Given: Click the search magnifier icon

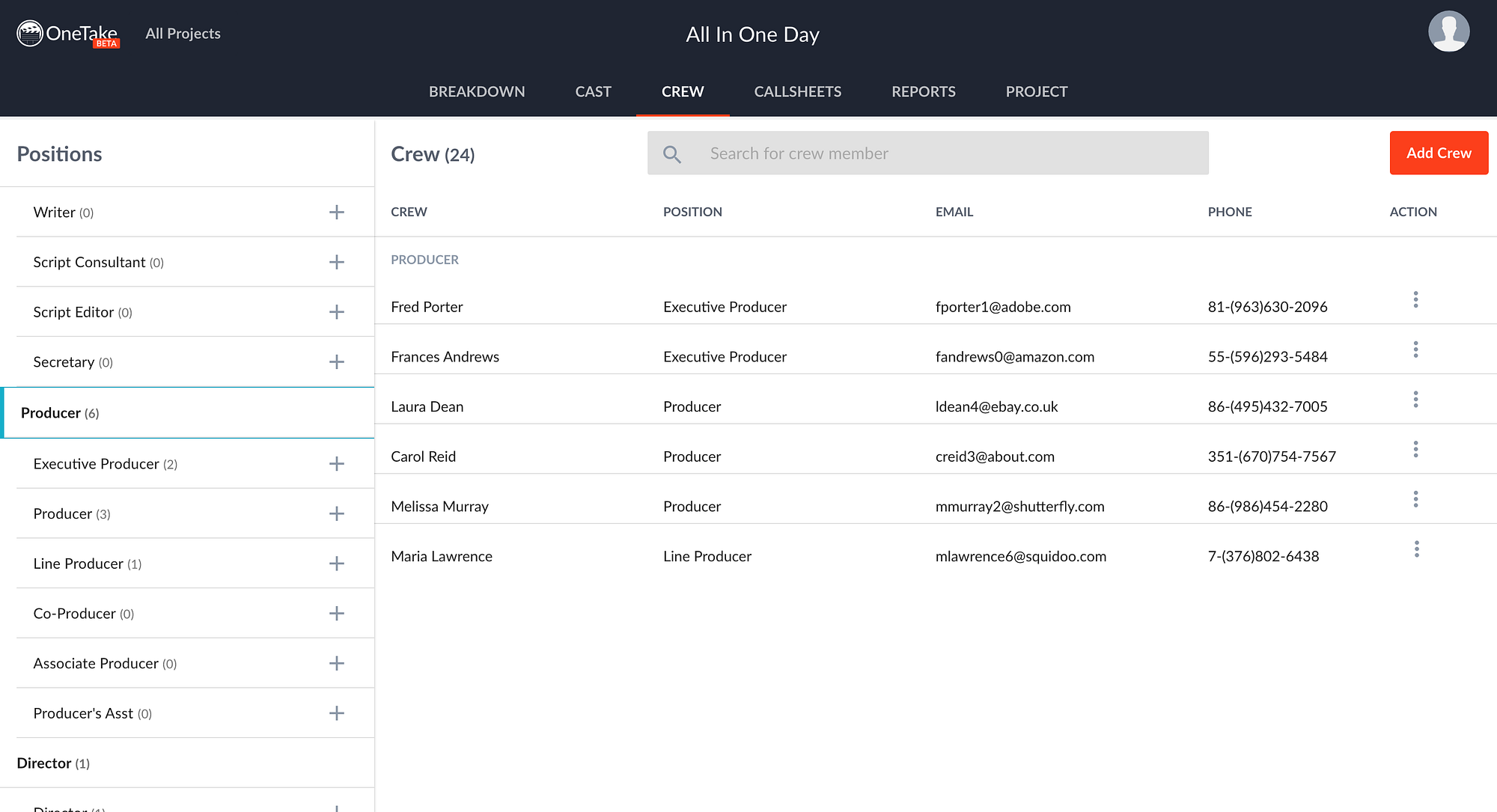Looking at the screenshot, I should point(672,154).
